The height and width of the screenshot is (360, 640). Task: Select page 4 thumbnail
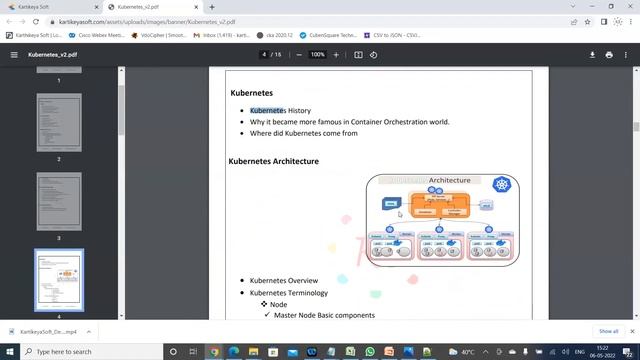[x=59, y=280]
